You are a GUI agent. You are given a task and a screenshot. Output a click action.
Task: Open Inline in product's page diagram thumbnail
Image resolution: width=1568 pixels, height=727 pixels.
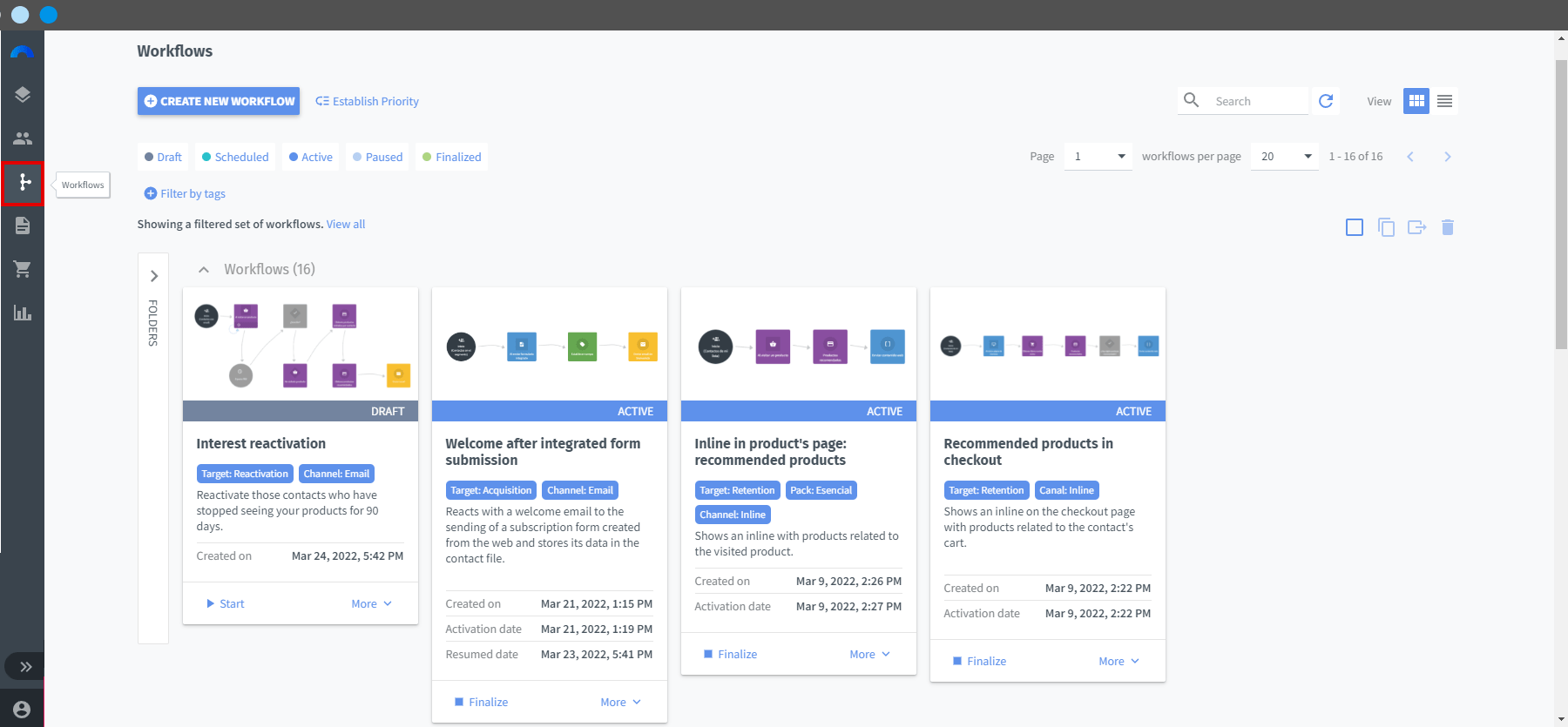799,344
